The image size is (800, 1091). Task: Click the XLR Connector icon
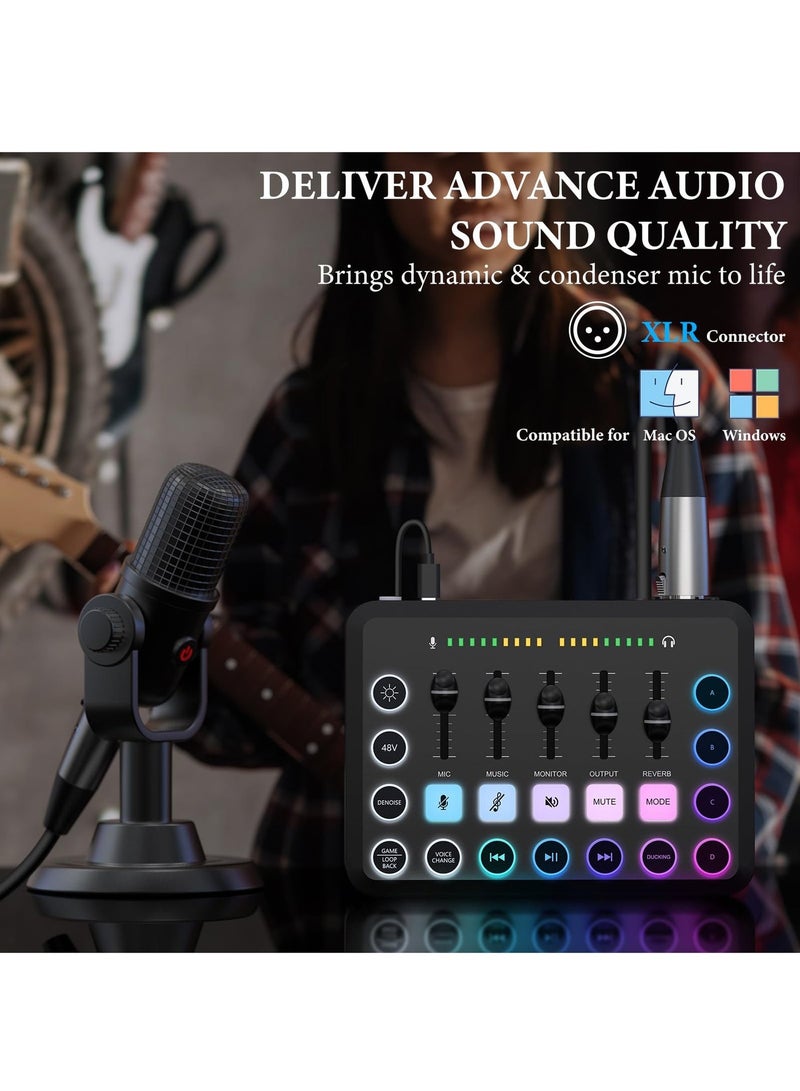pyautogui.click(x=595, y=334)
